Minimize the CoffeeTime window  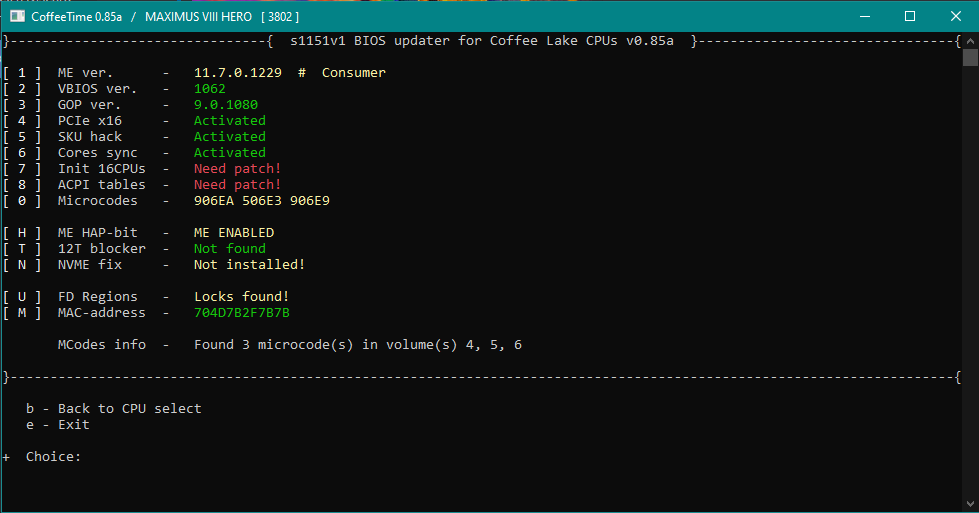865,16
